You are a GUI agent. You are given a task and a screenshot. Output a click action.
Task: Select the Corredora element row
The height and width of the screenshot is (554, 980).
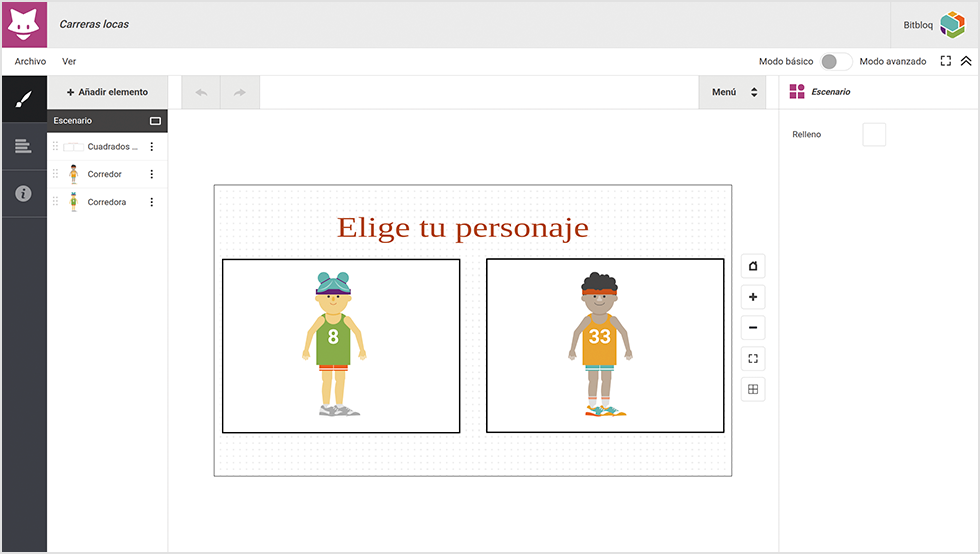[x=108, y=201]
